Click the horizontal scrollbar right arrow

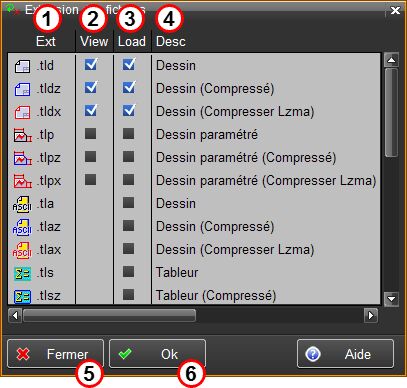coord(371,315)
